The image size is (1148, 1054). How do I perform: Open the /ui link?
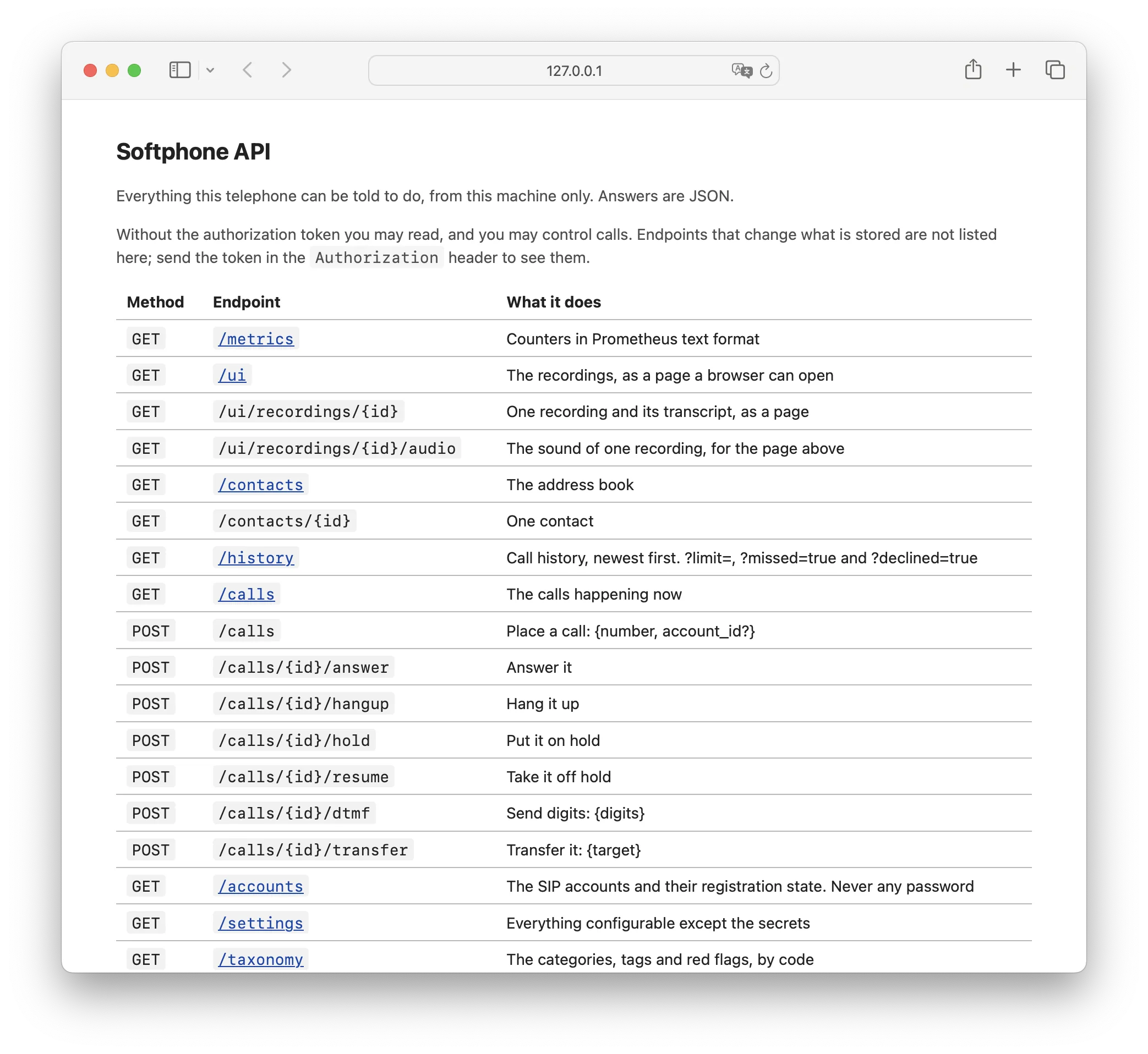click(232, 375)
